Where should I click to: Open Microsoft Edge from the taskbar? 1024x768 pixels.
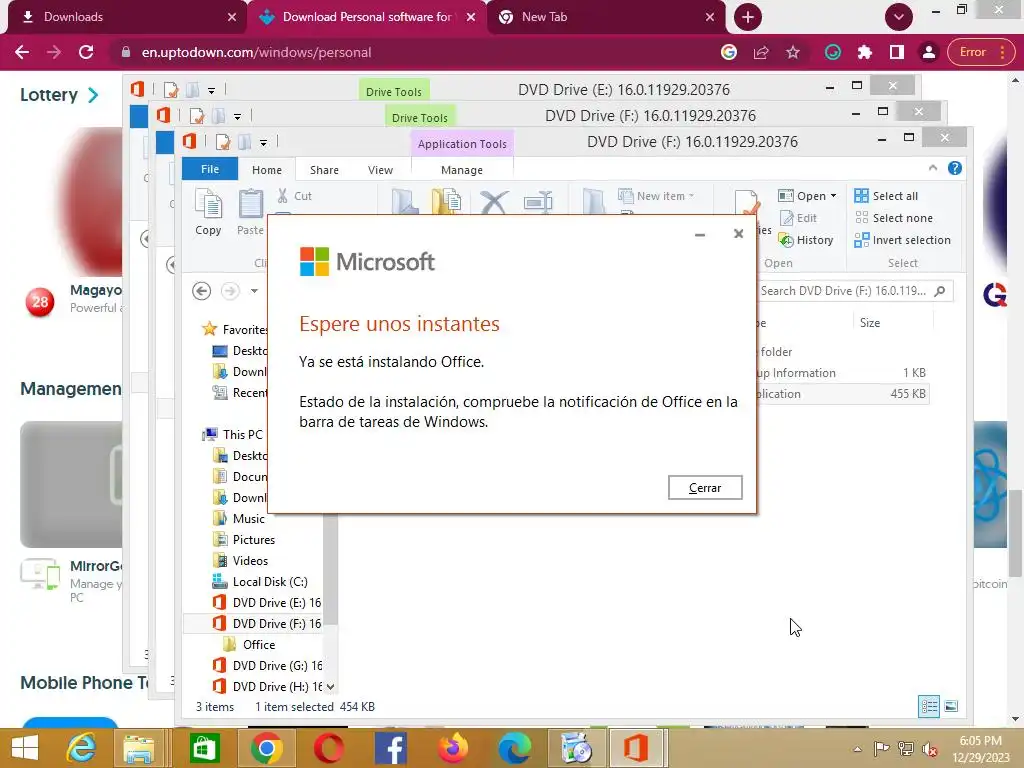[x=515, y=747]
